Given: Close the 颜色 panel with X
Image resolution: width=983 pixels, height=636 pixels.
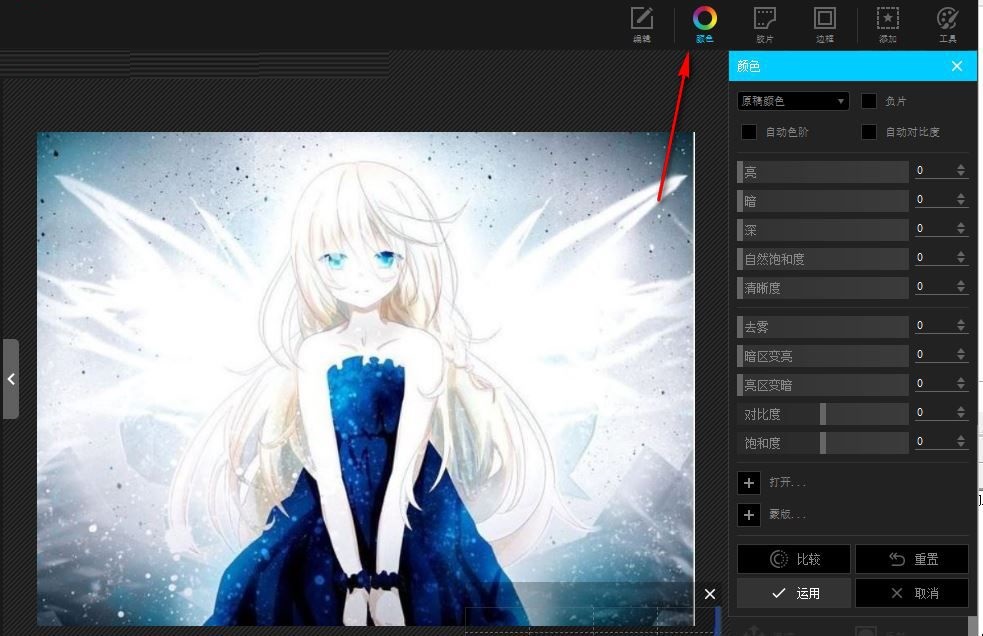Looking at the screenshot, I should 957,66.
